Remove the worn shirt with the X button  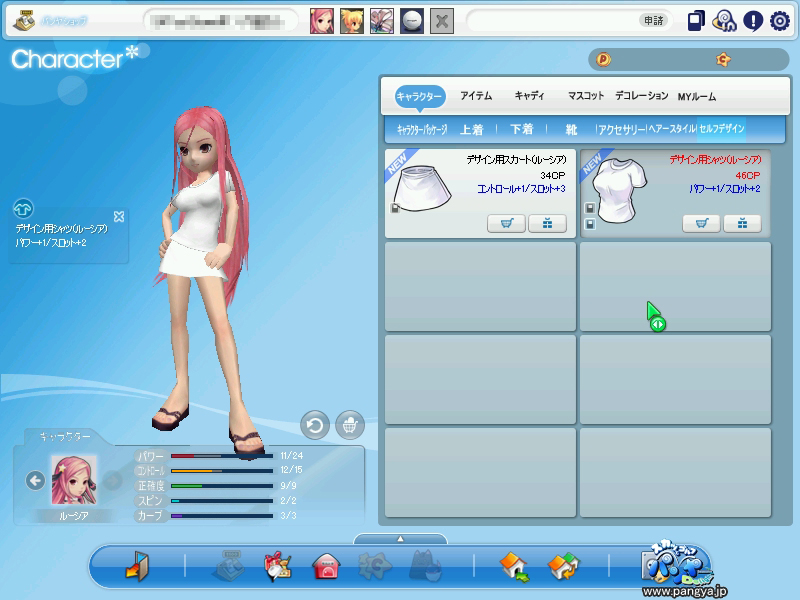119,217
